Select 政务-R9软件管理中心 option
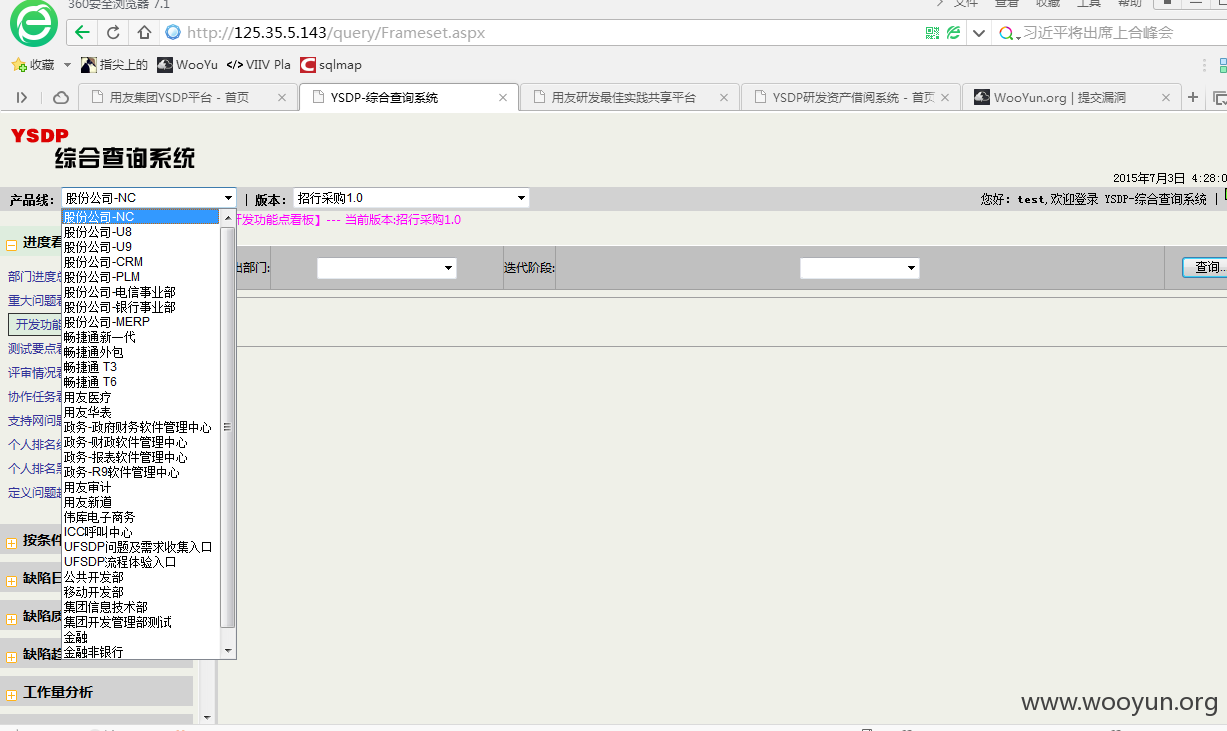1227x731 pixels. tap(140, 472)
